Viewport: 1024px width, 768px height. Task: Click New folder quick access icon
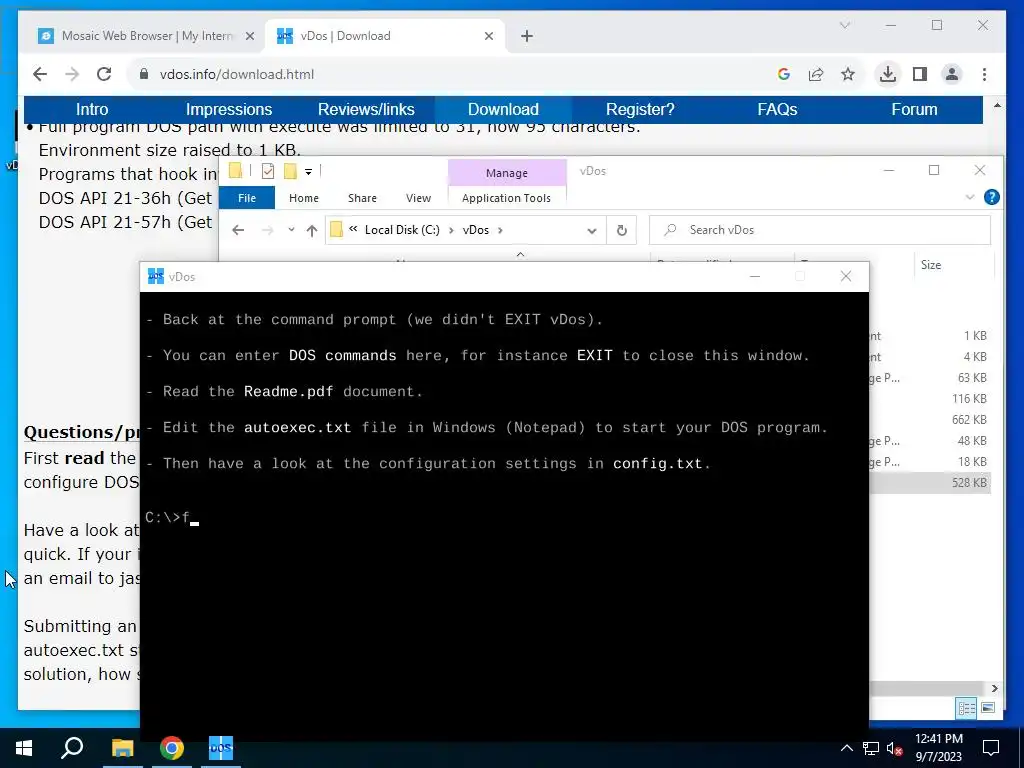tap(290, 171)
